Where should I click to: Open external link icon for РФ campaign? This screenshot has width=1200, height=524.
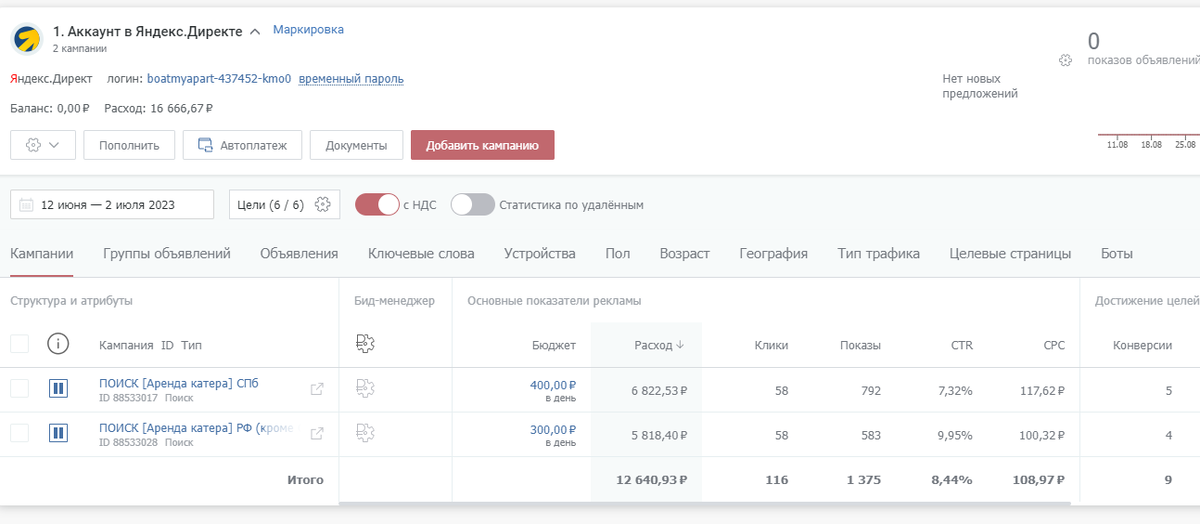click(x=317, y=434)
